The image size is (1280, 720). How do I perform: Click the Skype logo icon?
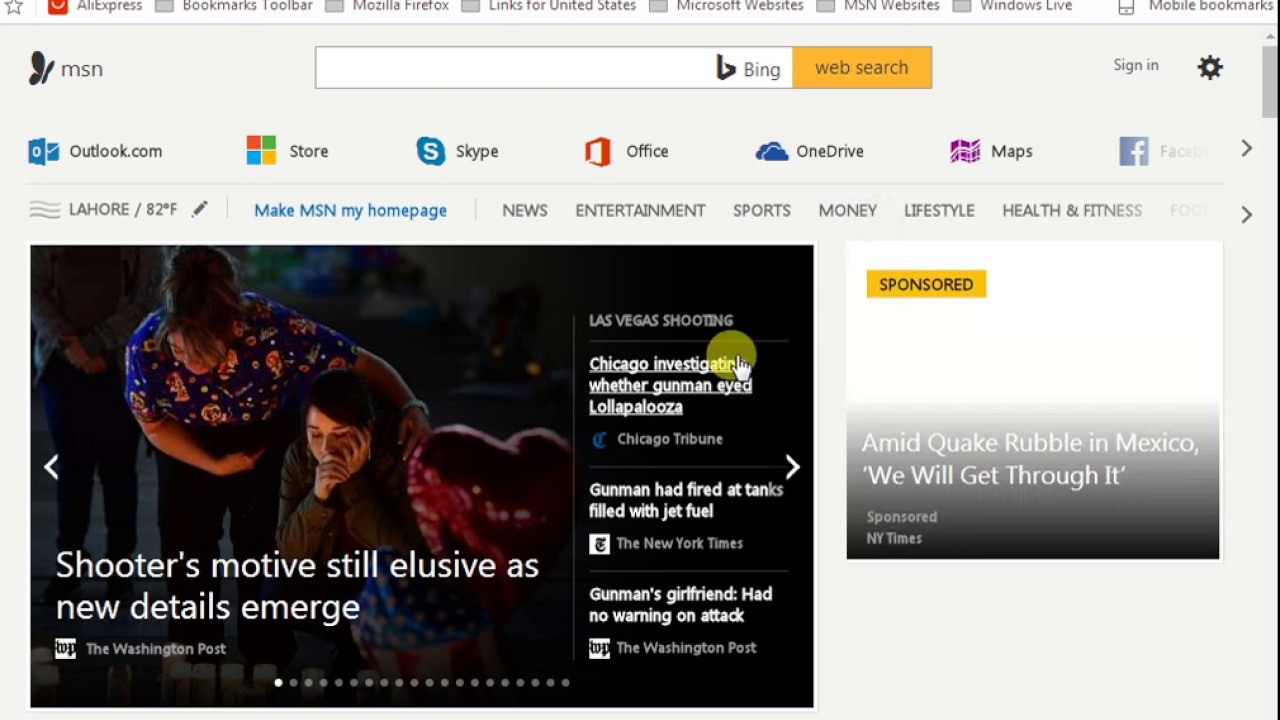431,151
